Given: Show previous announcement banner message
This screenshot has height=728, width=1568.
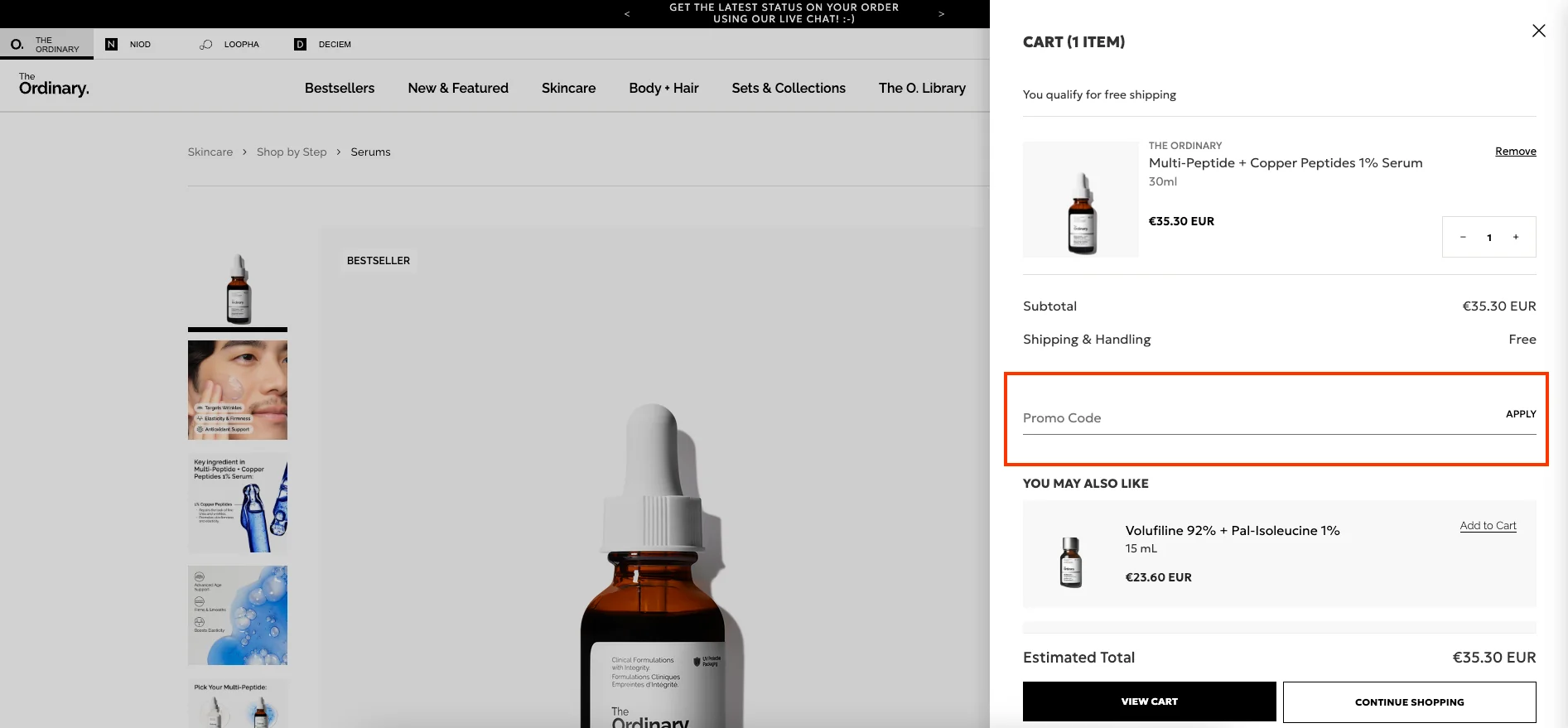Looking at the screenshot, I should point(627,13).
